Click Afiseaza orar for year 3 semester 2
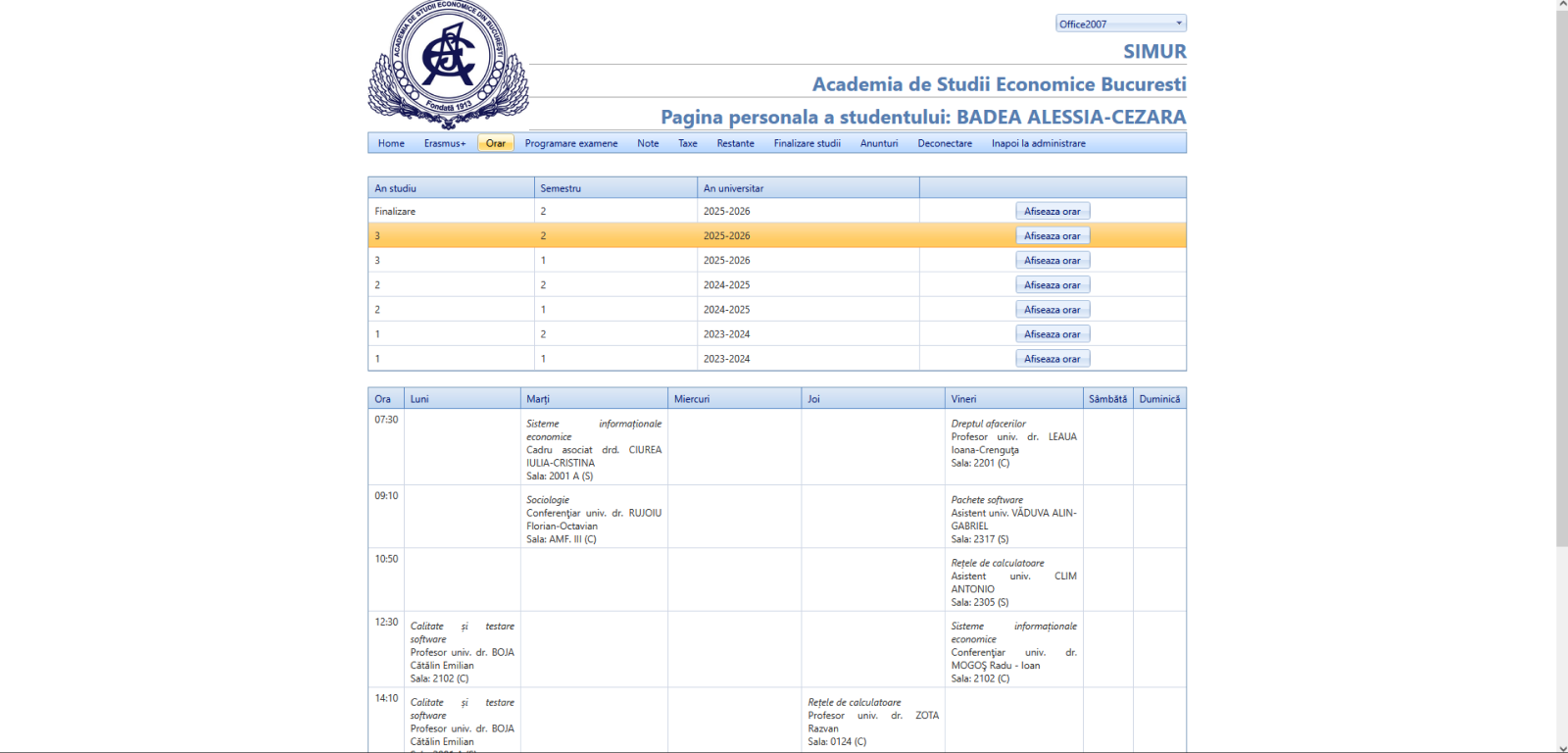The height and width of the screenshot is (753, 1568). click(x=1053, y=235)
